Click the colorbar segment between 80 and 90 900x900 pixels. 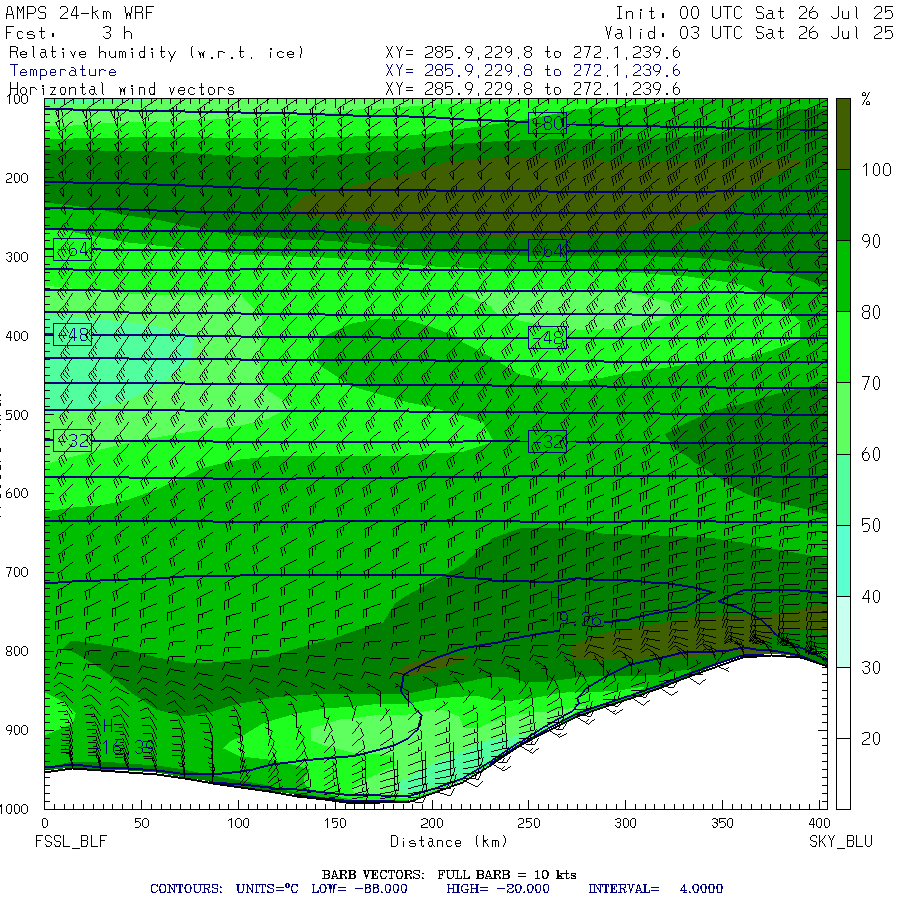(x=843, y=276)
